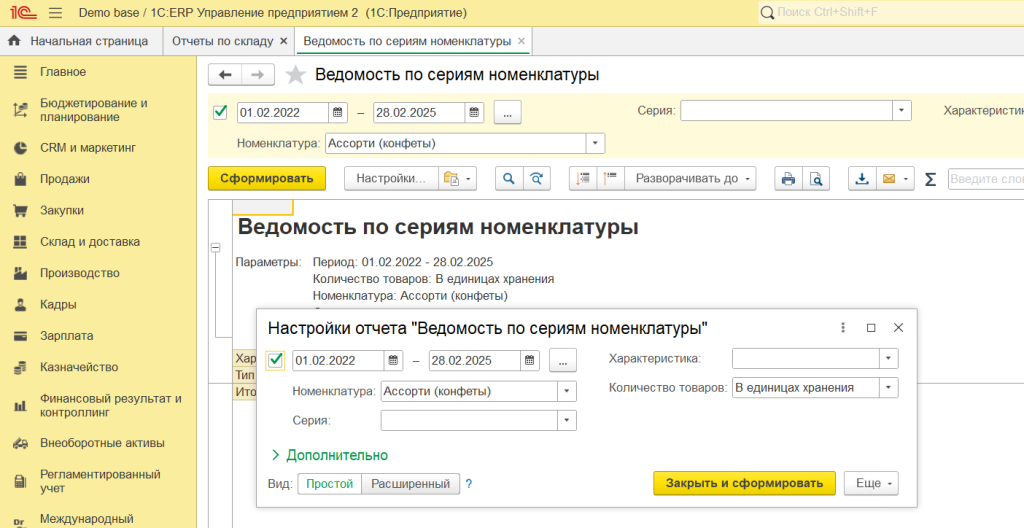Open calendar for start date in settings dialog
Screen dimensions: 1024x528
[392, 360]
